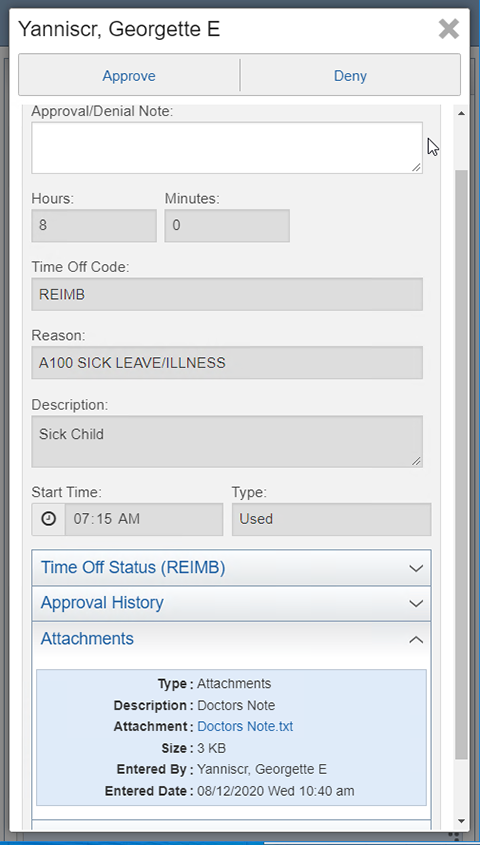Click the Sick Child description box
This screenshot has width=480, height=845.
227,441
